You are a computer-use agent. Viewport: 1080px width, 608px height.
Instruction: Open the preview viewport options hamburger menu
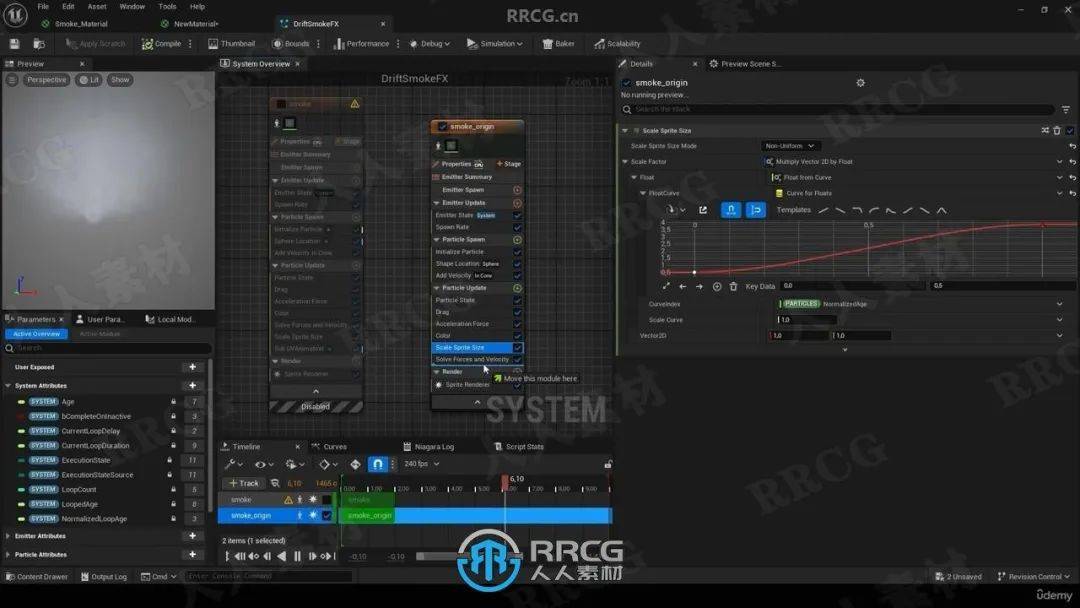point(12,80)
